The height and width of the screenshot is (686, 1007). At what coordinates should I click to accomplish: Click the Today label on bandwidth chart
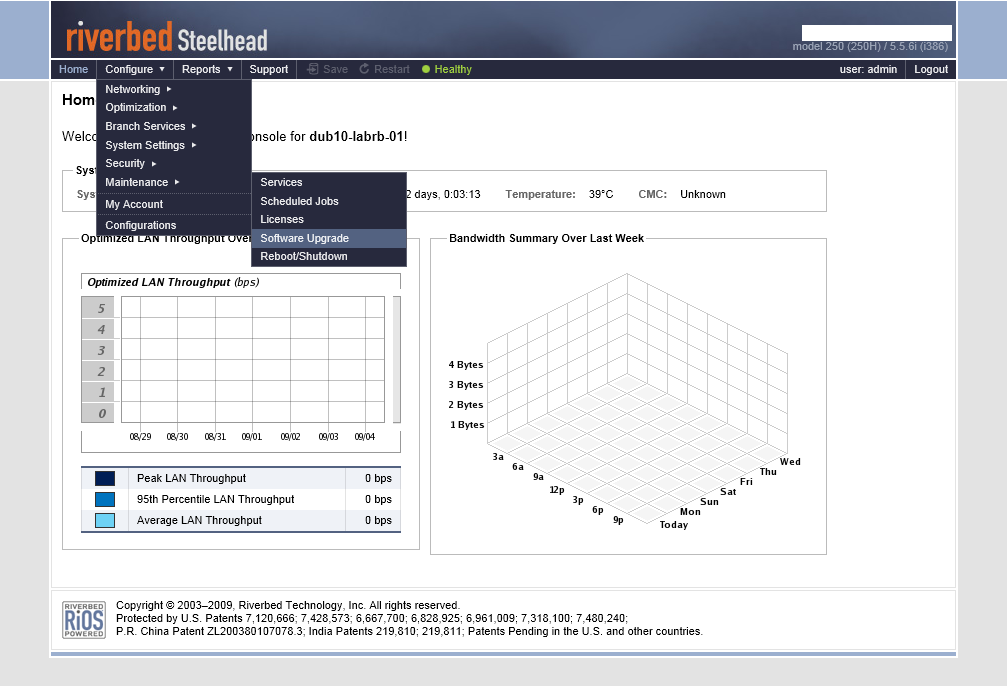[674, 525]
